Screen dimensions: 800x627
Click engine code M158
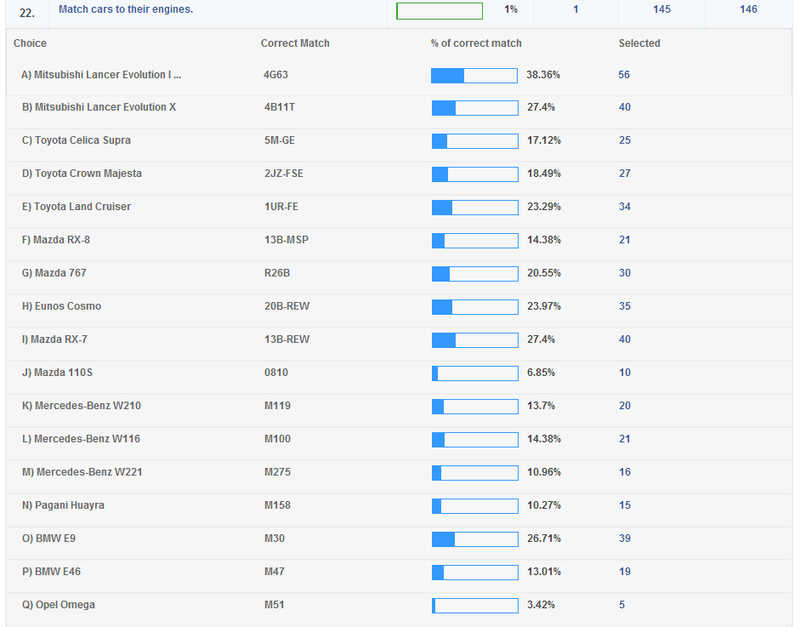click(x=277, y=505)
